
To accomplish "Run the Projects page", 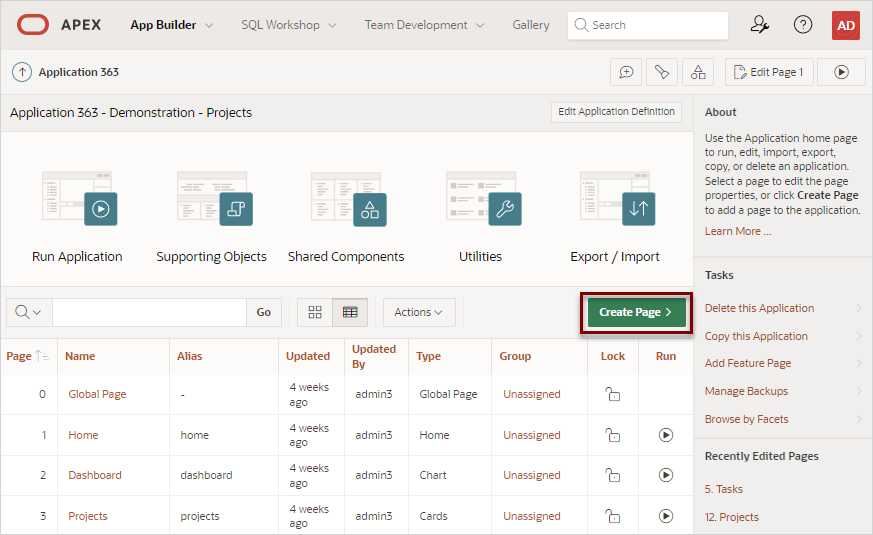I will (x=666, y=516).
